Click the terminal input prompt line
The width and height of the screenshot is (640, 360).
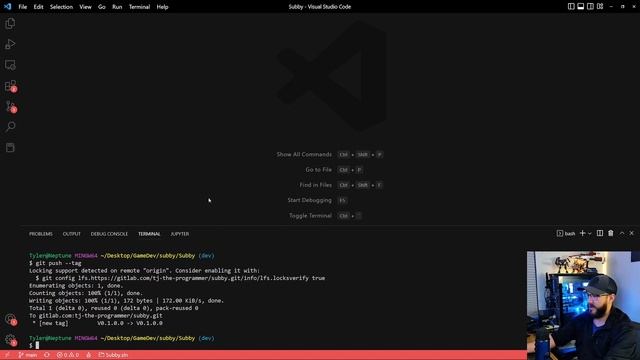click(34, 345)
